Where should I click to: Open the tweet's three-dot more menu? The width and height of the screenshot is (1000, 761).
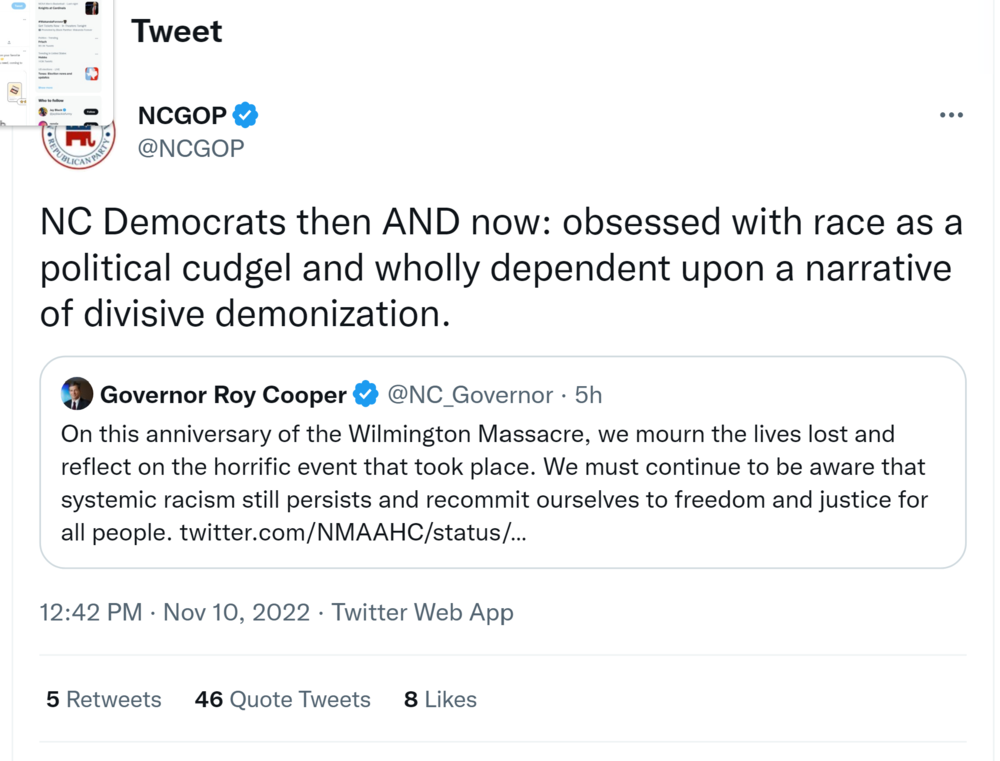pyautogui.click(x=951, y=115)
